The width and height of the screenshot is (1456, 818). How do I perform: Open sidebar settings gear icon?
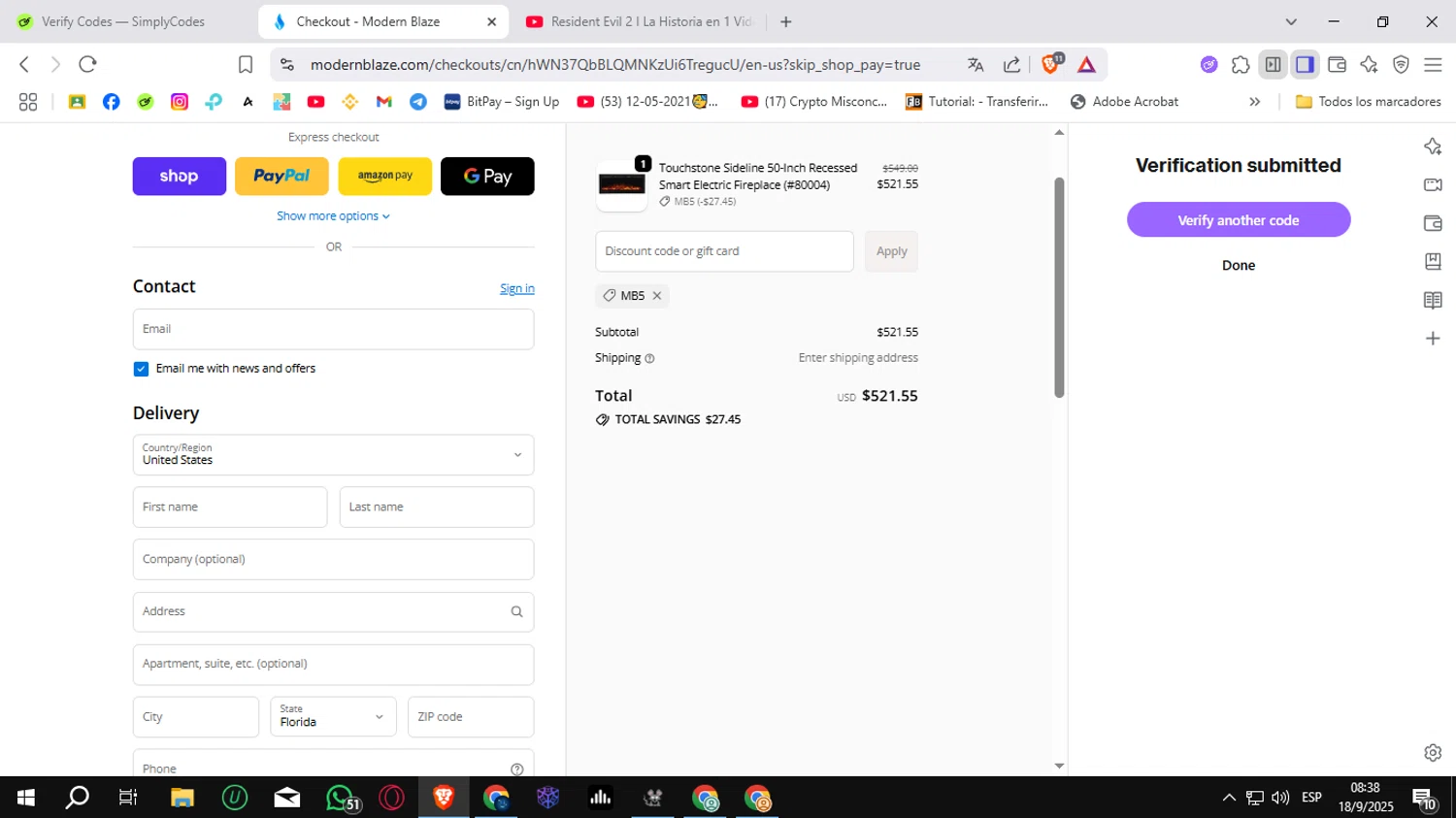click(1433, 753)
